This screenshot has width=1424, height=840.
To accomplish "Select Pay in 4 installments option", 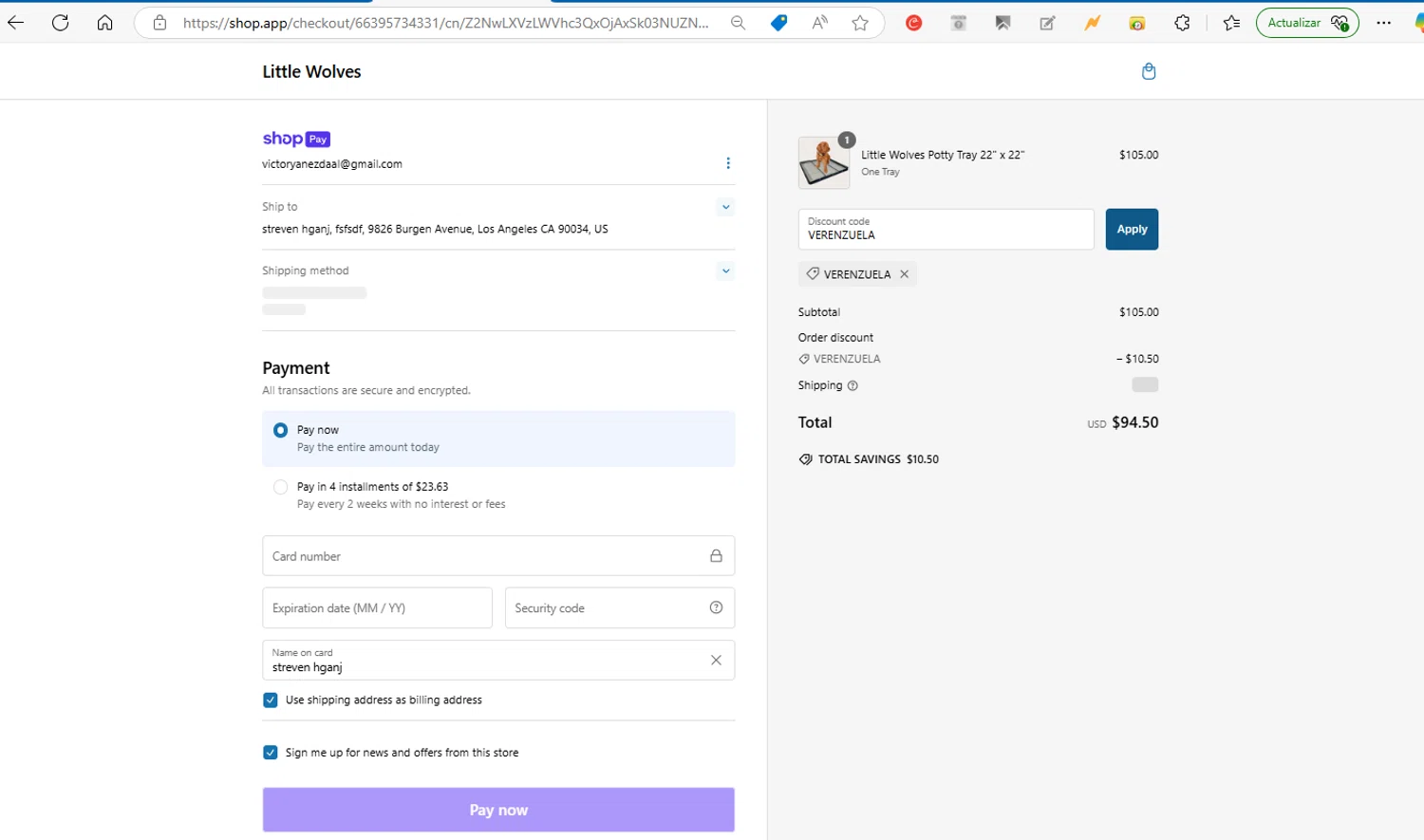I will (x=280, y=487).
